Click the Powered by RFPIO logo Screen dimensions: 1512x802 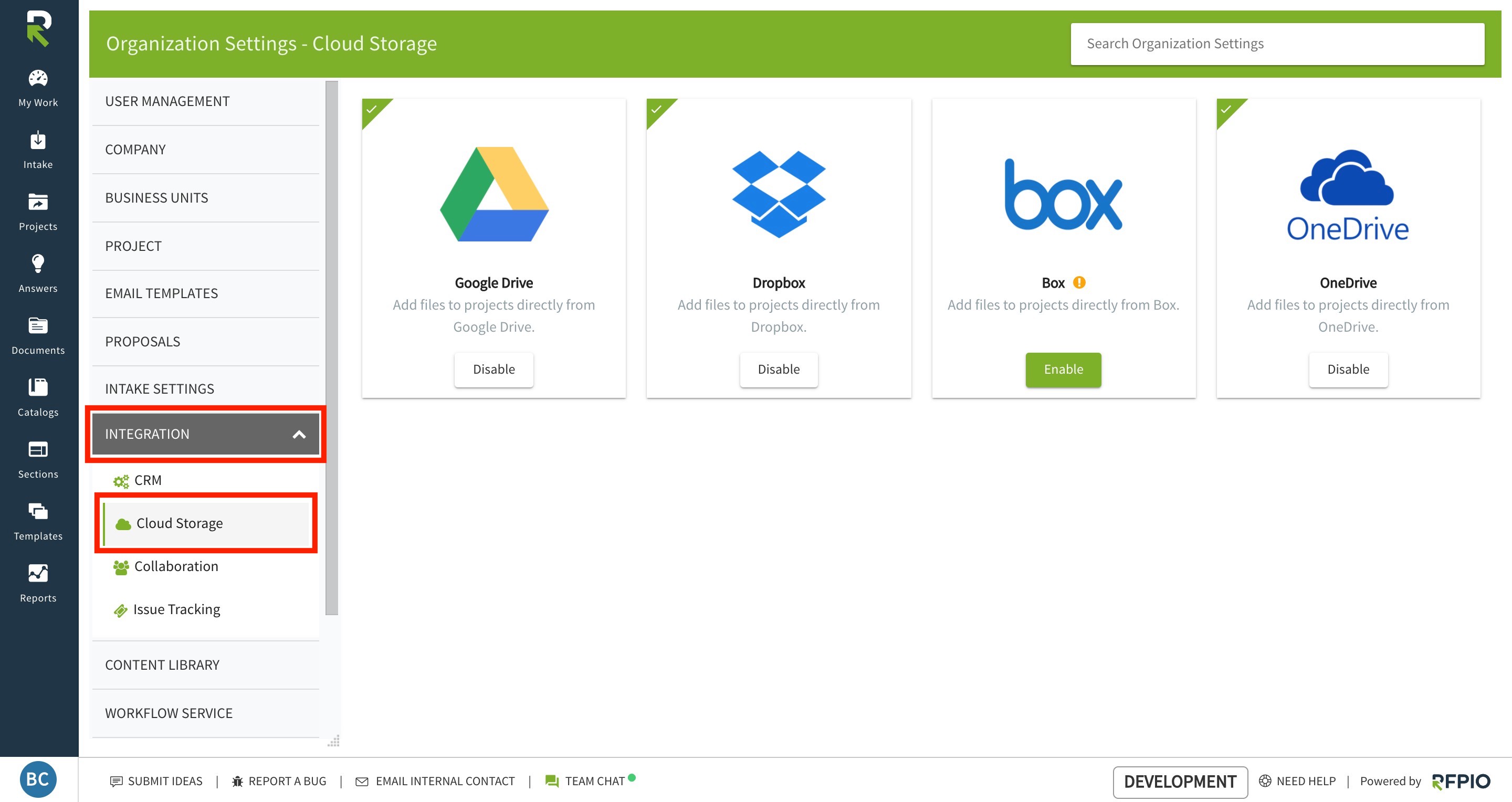coord(1461,782)
